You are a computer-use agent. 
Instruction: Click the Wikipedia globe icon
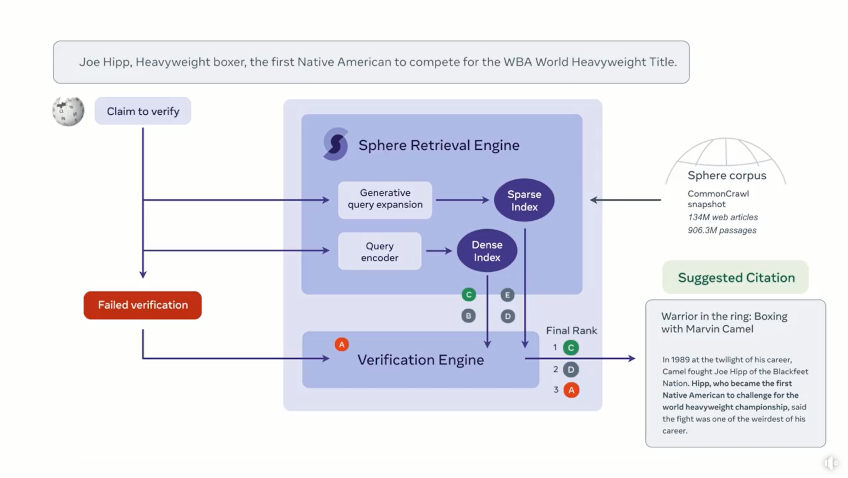coord(68,111)
